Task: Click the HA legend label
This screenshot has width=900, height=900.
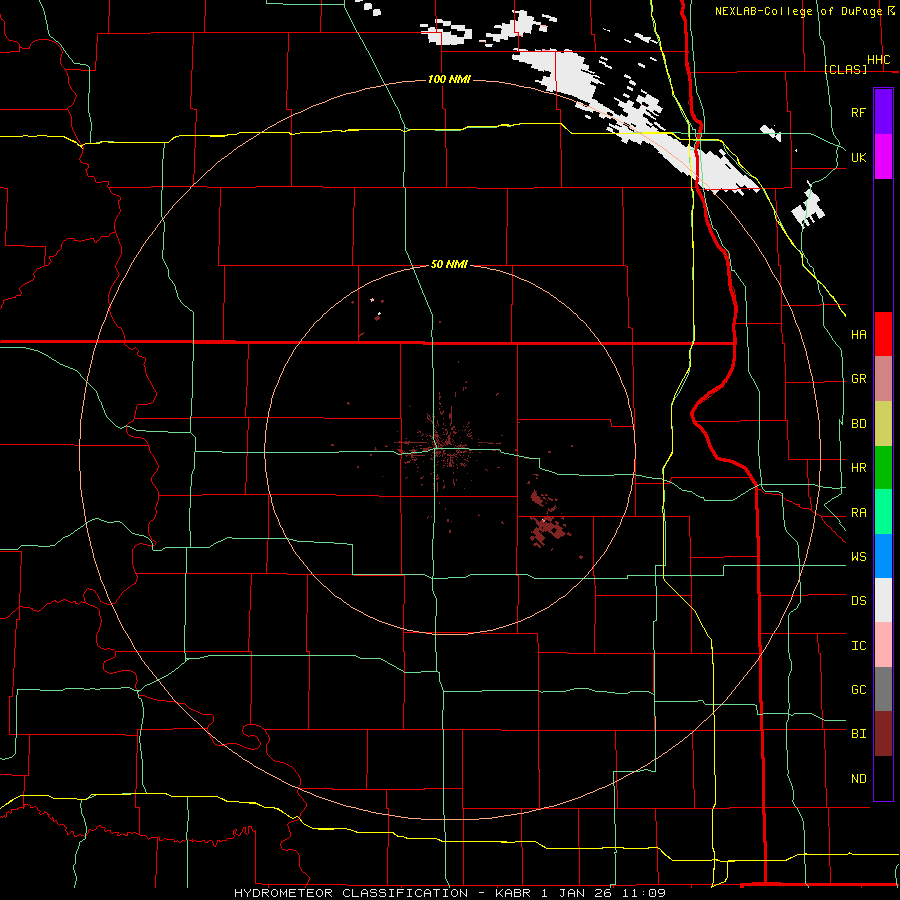Action: point(858,334)
